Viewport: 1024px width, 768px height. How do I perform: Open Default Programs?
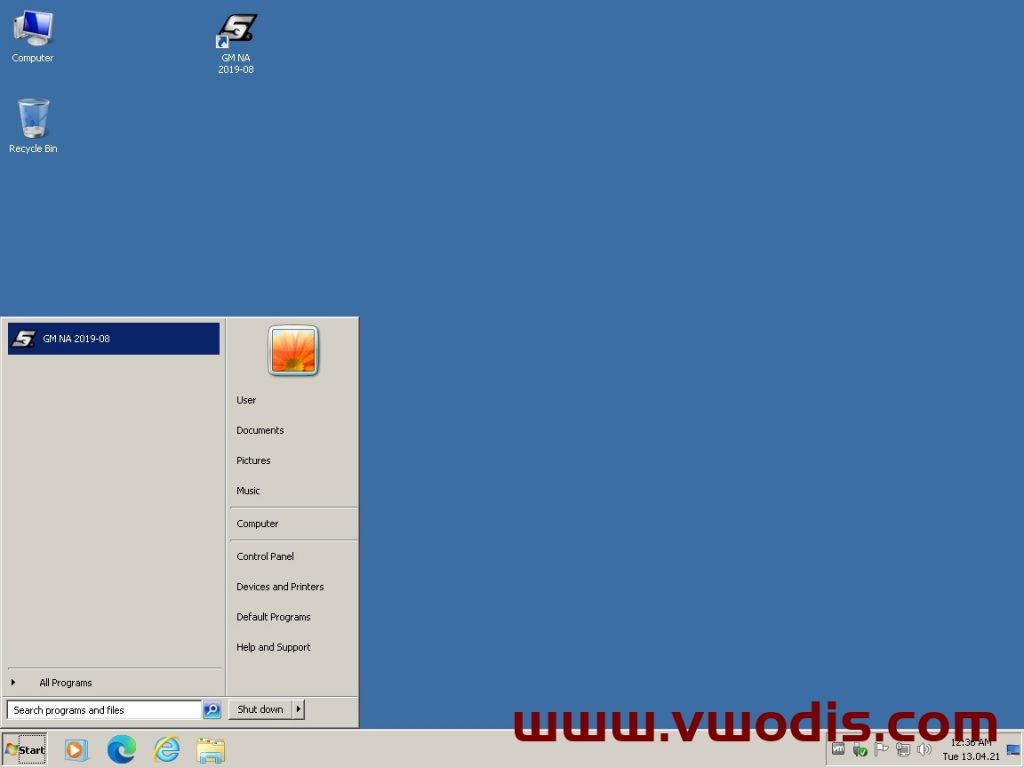click(x=274, y=616)
